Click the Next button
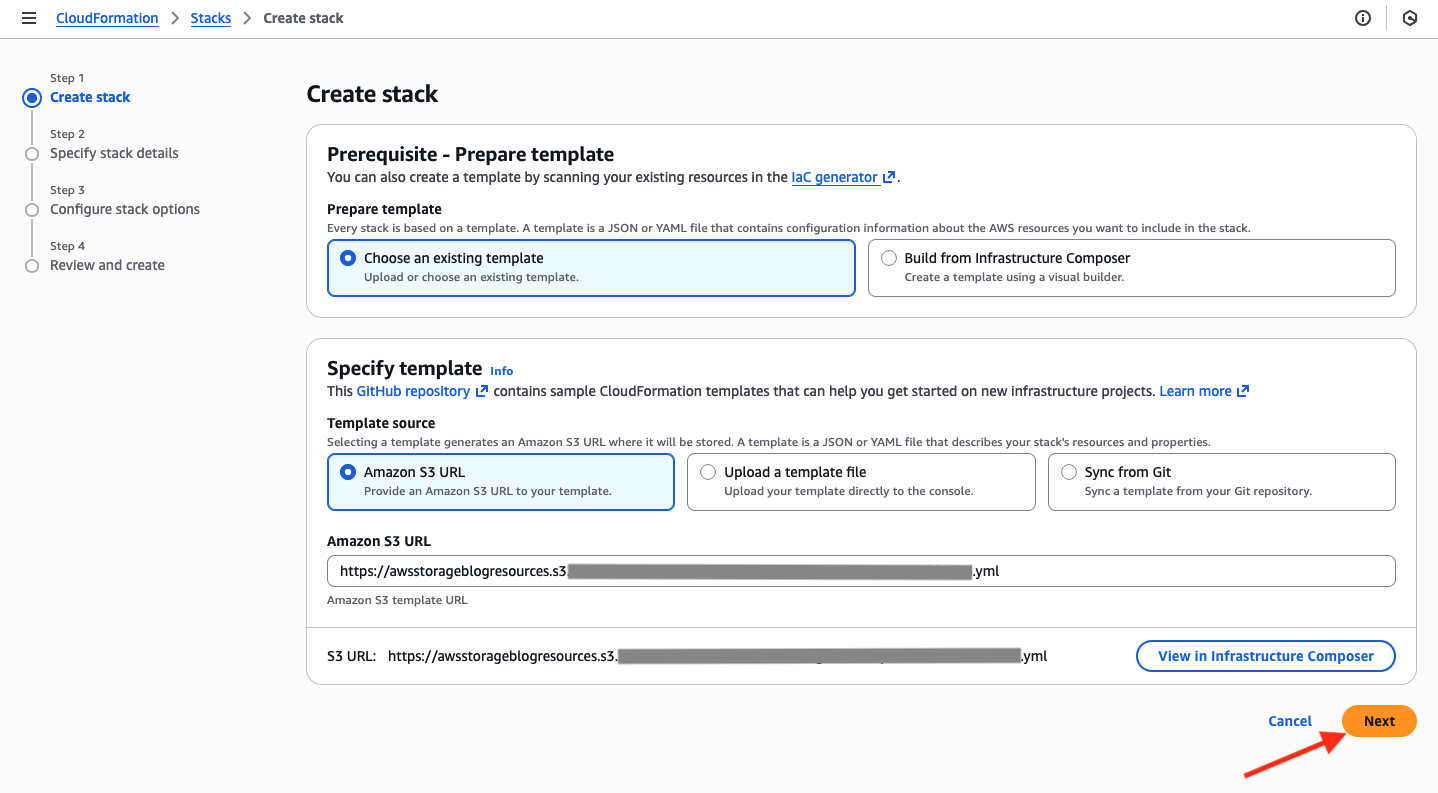 (1379, 720)
